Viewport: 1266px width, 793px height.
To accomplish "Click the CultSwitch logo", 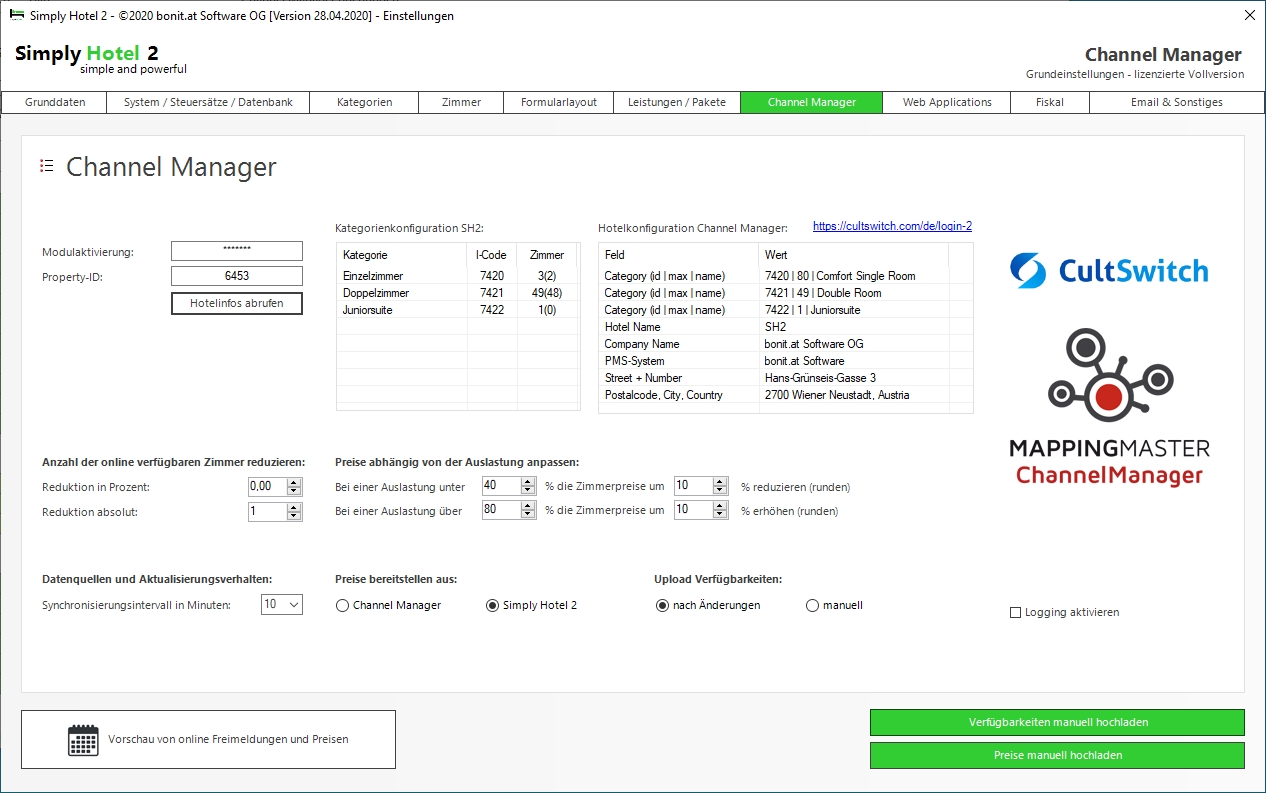I will click(x=1108, y=270).
